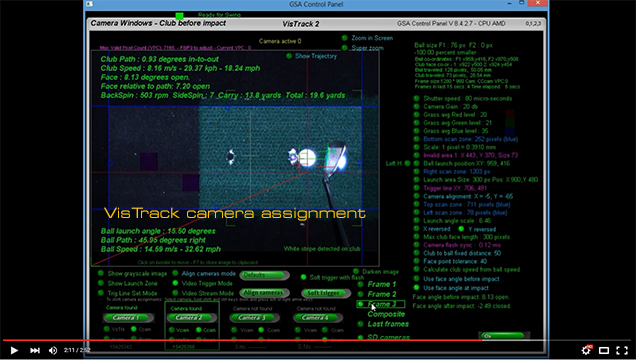Confirm with the green Ok button
The width and height of the screenshot is (636, 360).
click(x=502, y=336)
